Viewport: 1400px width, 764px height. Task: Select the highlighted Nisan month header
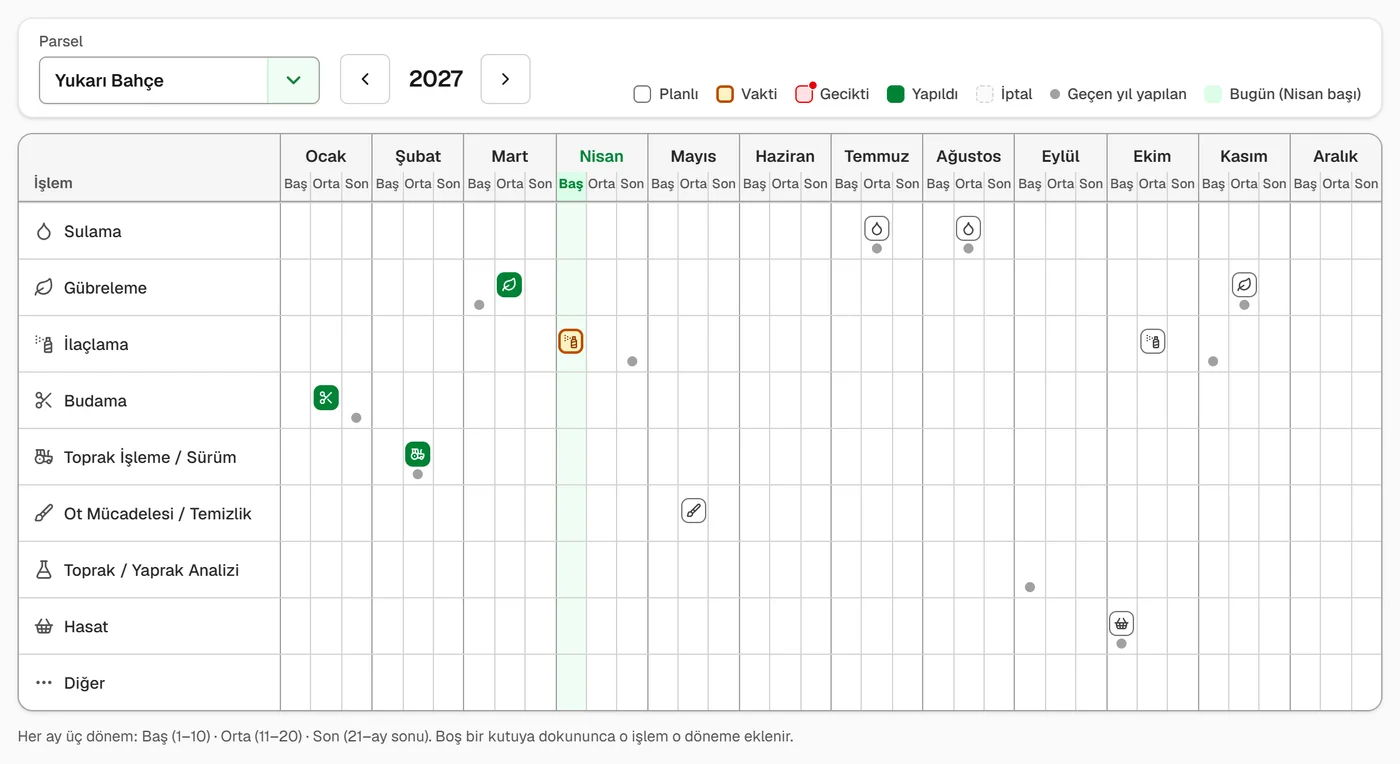click(601, 156)
